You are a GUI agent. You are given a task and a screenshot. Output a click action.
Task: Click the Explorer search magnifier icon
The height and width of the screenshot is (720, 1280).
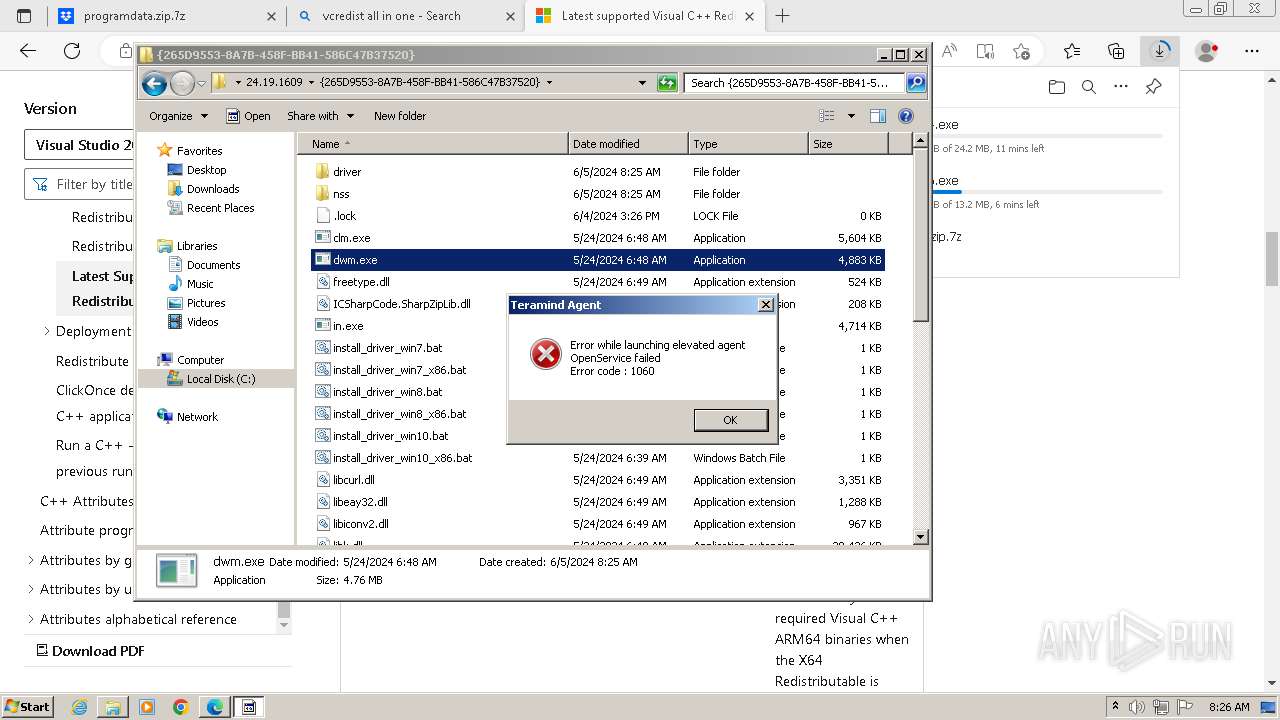point(915,83)
